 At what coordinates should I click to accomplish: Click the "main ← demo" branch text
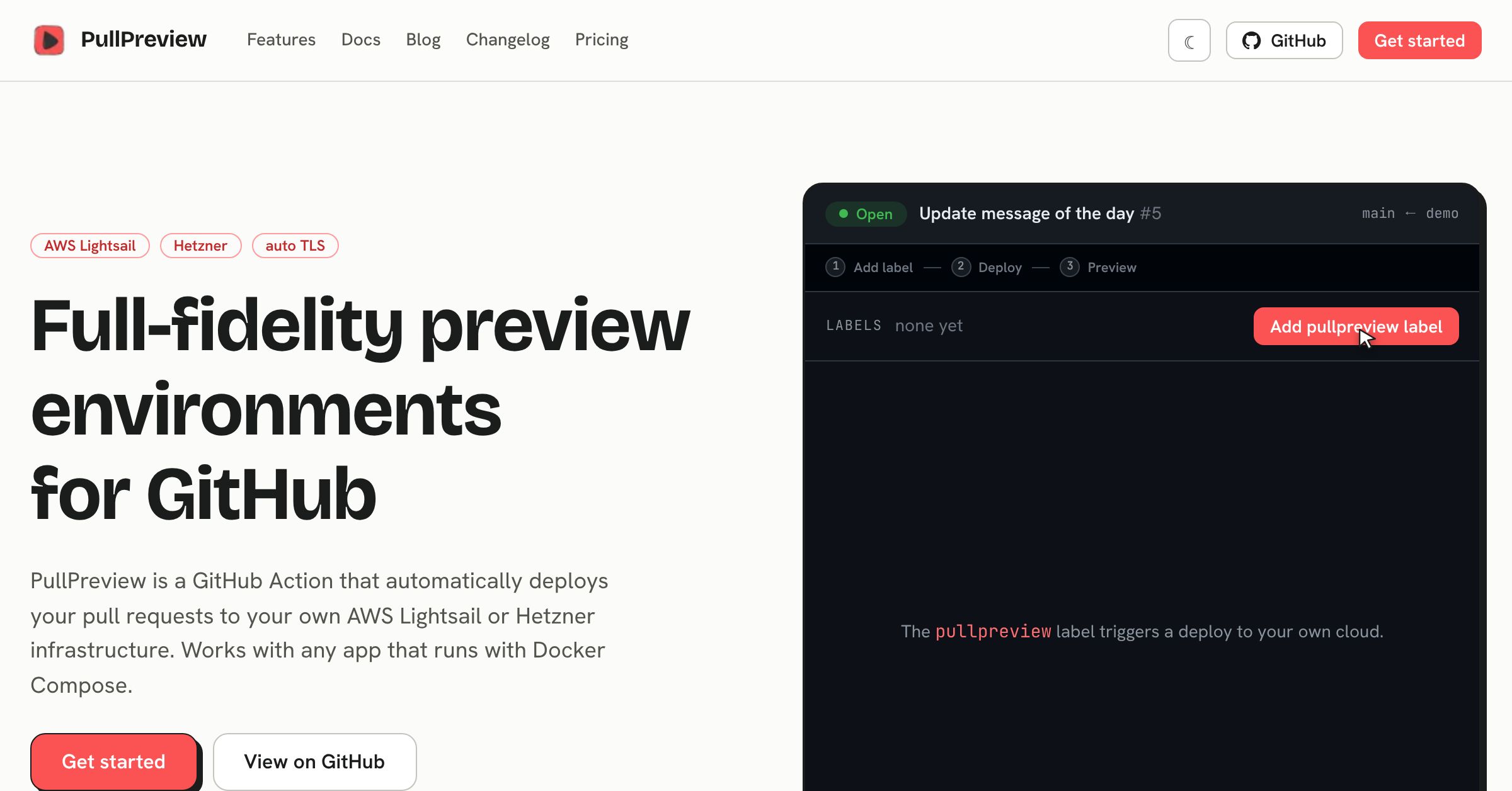pos(1410,213)
